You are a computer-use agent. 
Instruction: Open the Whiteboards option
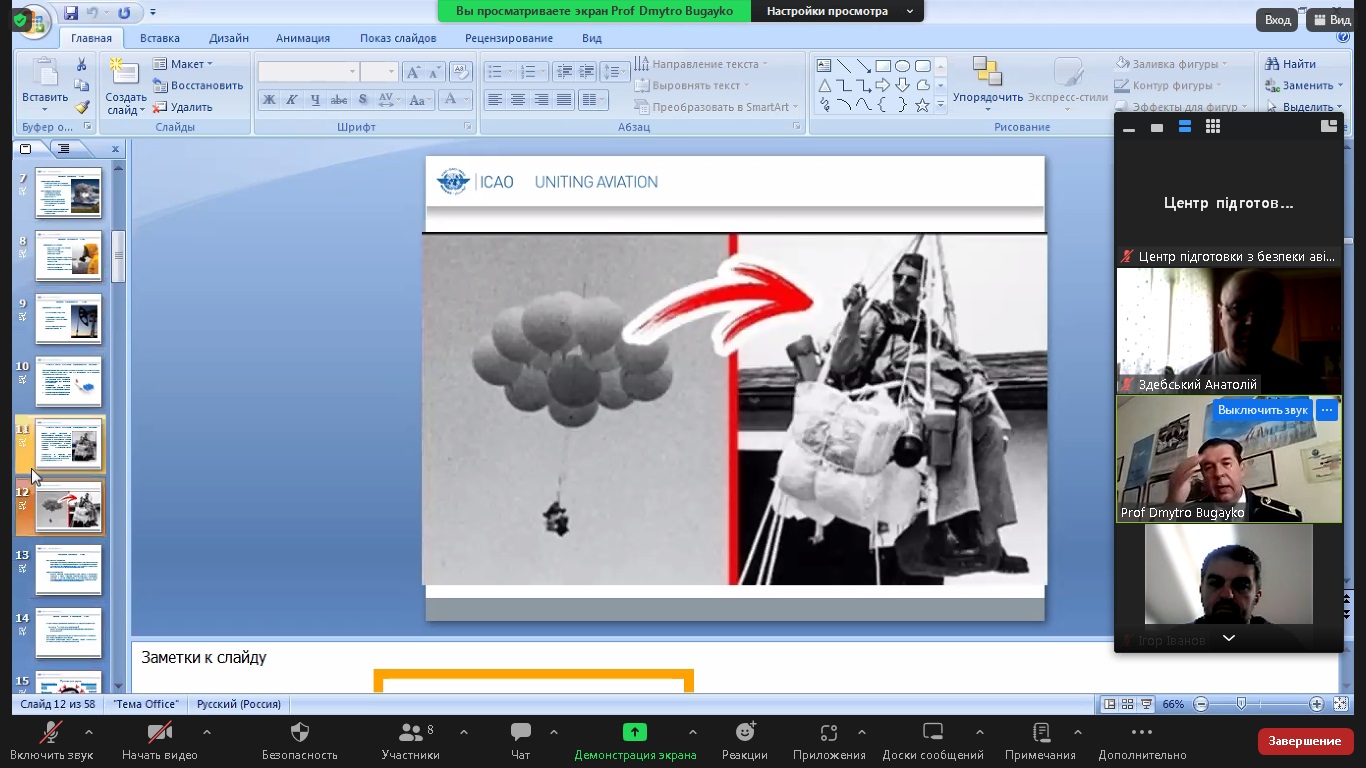(x=932, y=740)
